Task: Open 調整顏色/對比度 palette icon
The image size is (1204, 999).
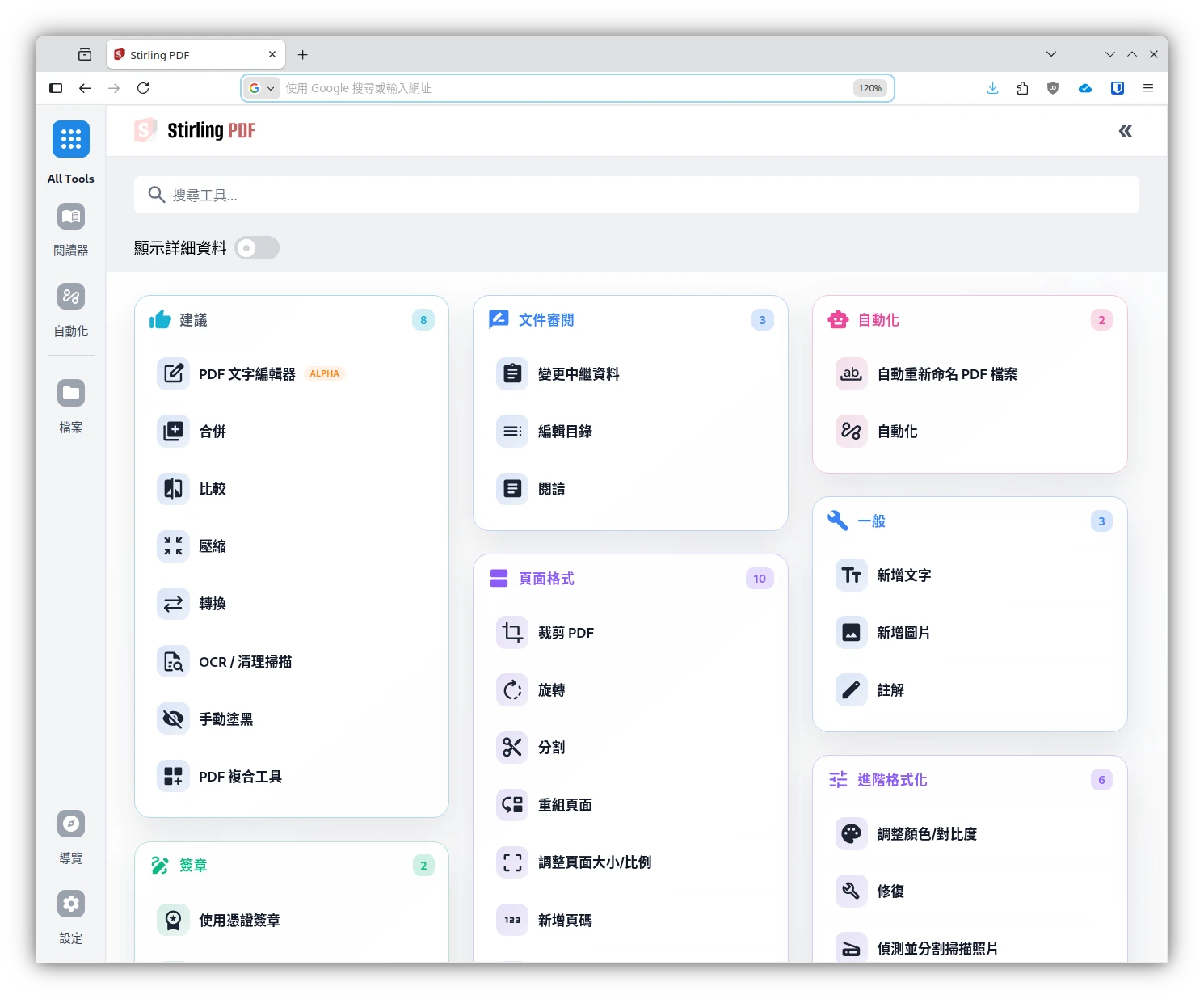Action: 851,833
